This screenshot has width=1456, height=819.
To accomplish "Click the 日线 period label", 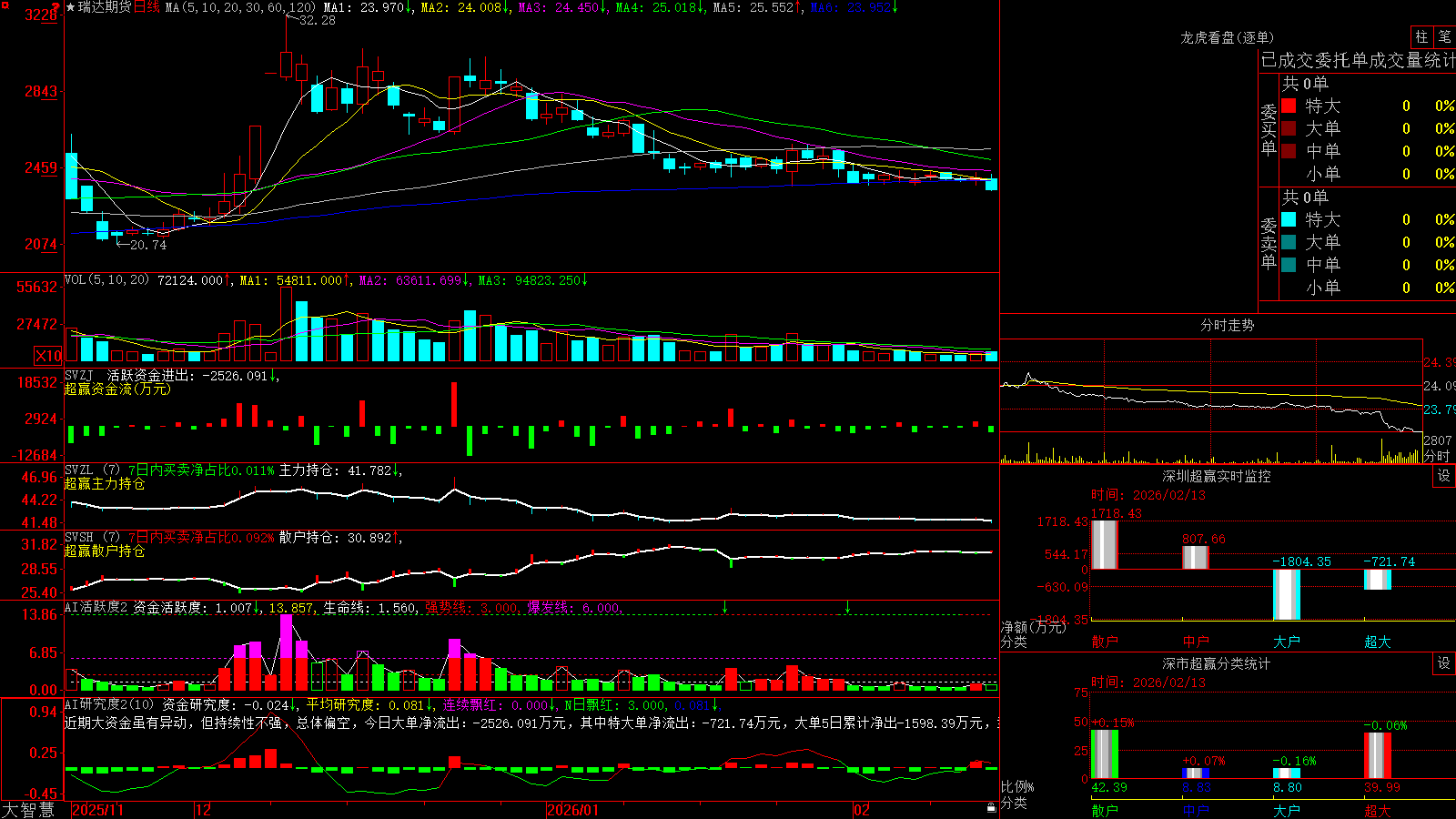I will pos(147,7).
